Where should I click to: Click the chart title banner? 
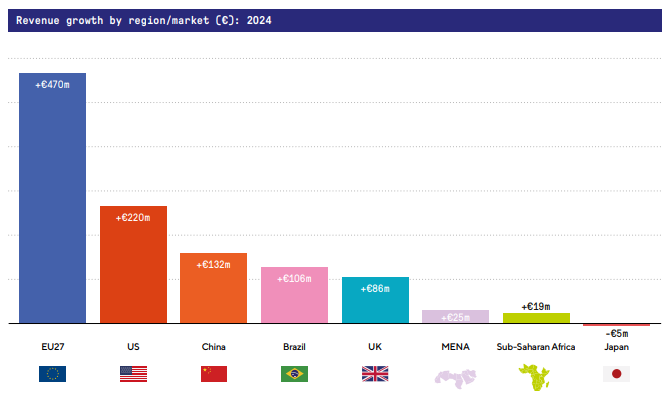[335, 20]
